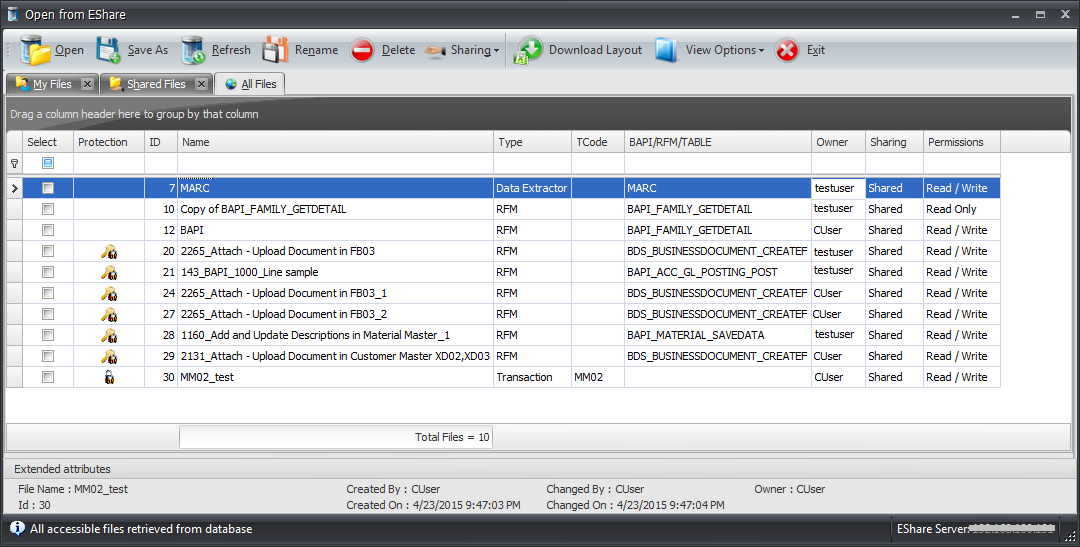Click the Rename toolbar icon
1080x547 pixels.
pos(275,50)
